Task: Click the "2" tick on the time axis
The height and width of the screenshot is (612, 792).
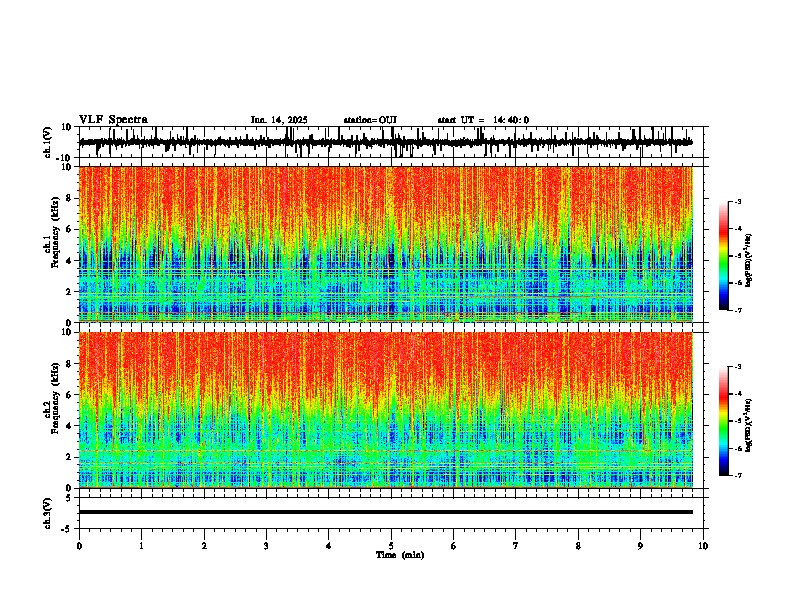Action: [x=204, y=546]
